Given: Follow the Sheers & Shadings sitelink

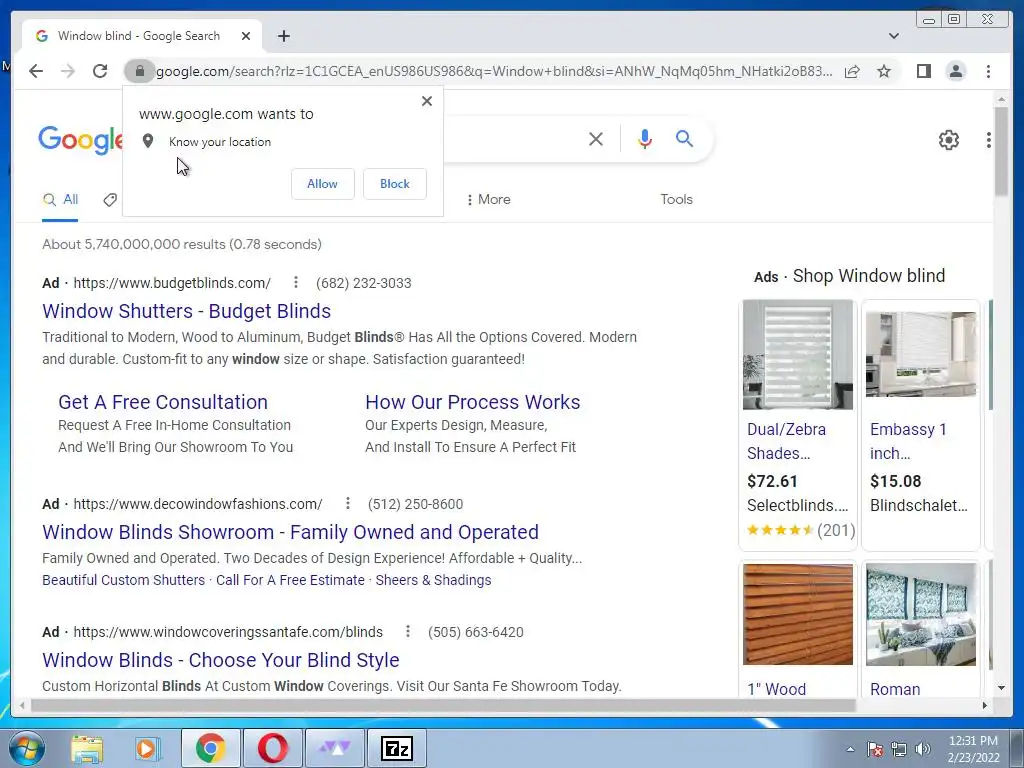Looking at the screenshot, I should click(x=433, y=580).
